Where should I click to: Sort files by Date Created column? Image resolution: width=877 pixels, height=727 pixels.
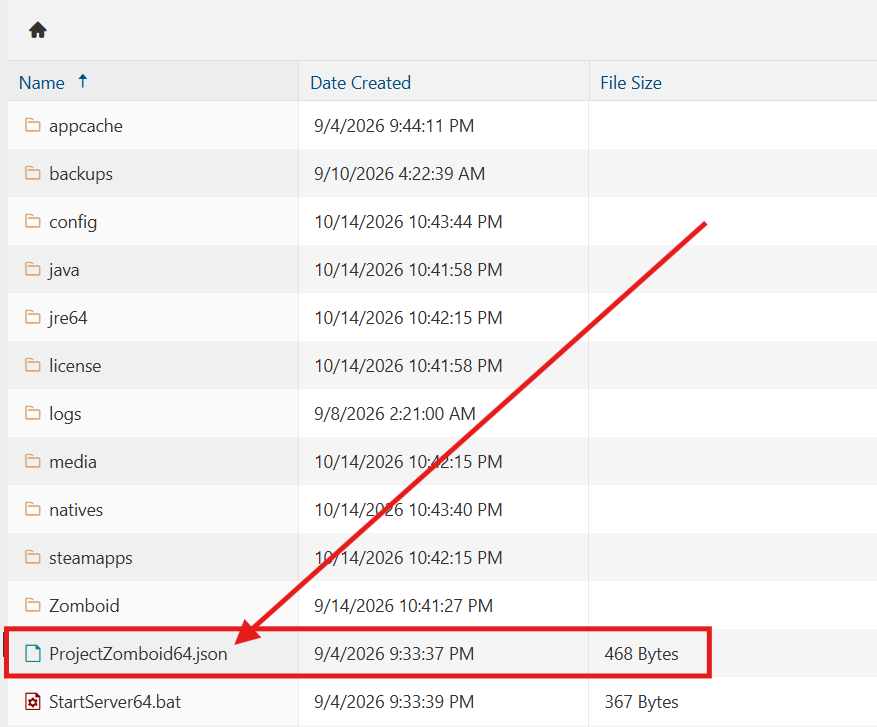coord(361,83)
